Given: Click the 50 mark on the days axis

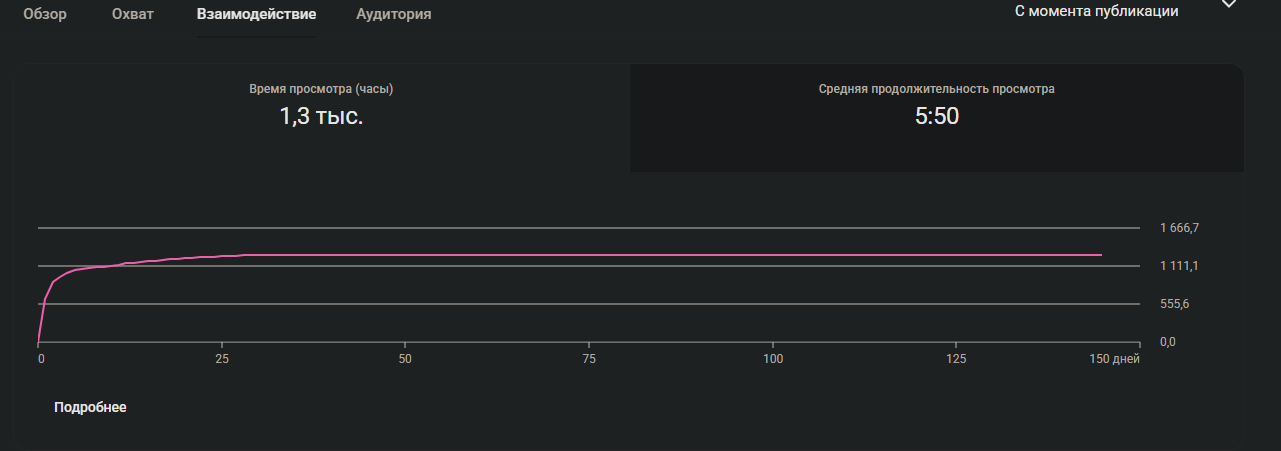Looking at the screenshot, I should (405, 359).
